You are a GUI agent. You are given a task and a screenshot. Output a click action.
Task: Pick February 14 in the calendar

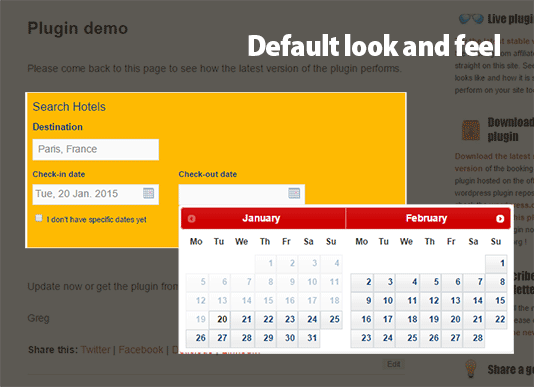click(x=474, y=300)
